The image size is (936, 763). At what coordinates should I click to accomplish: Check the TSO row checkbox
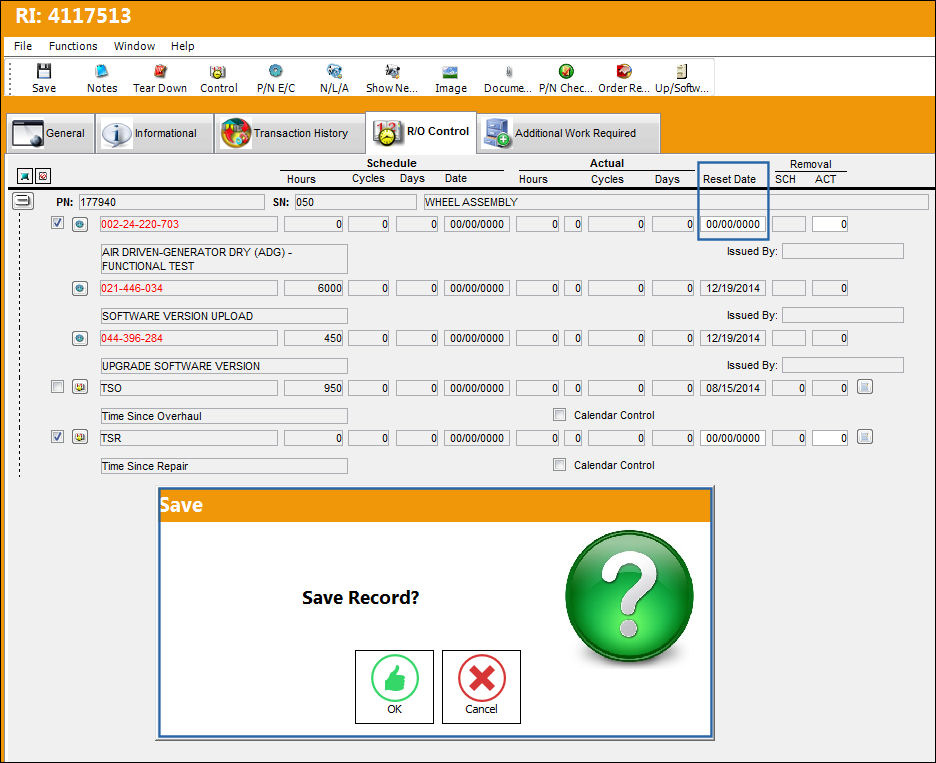coord(57,387)
